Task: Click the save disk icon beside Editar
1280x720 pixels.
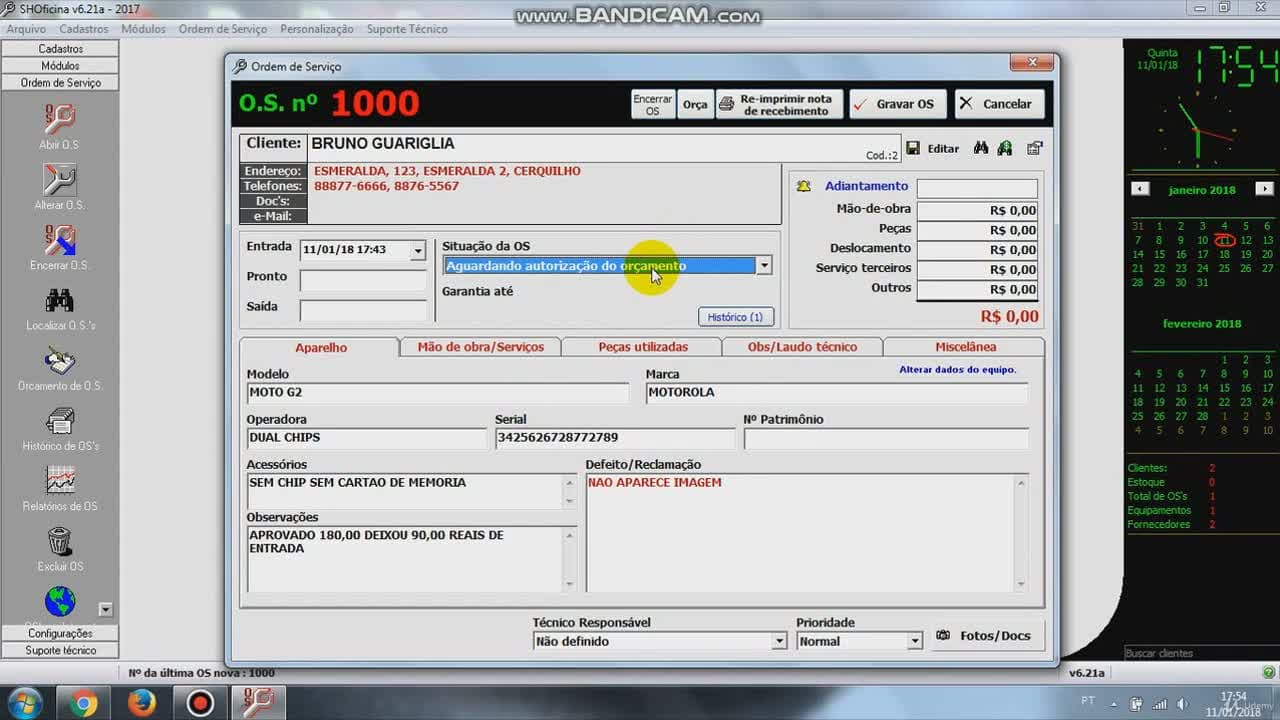Action: tap(913, 148)
